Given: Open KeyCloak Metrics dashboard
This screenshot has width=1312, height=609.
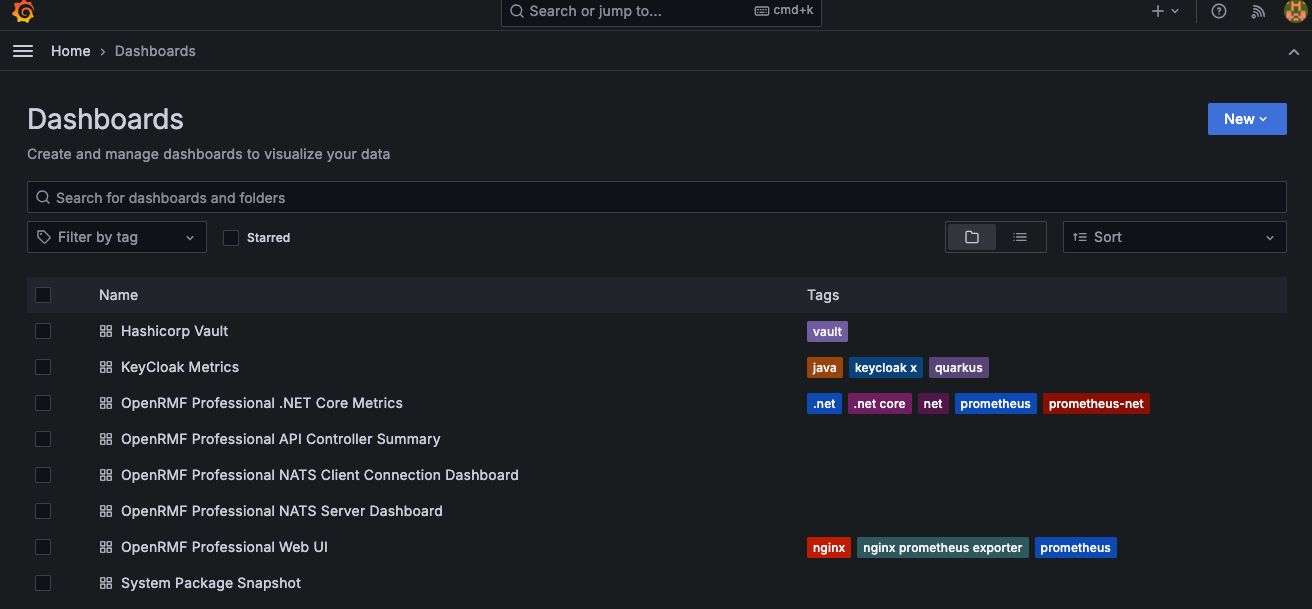Looking at the screenshot, I should click(x=180, y=367).
